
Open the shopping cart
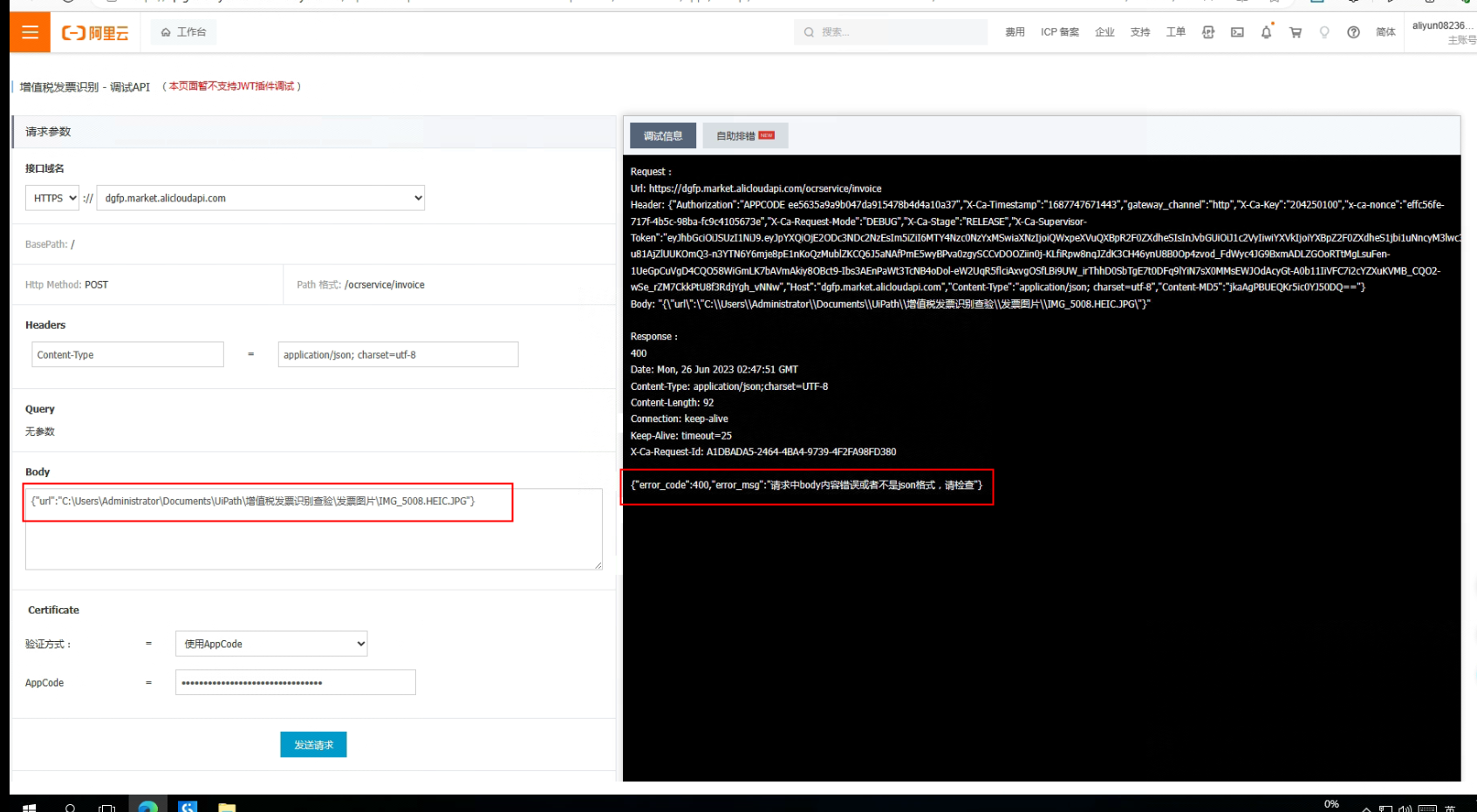click(1296, 32)
